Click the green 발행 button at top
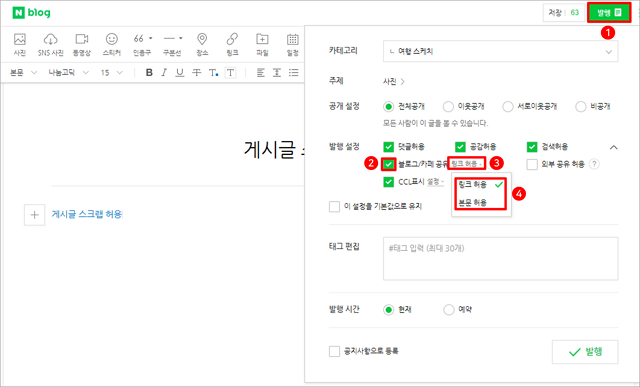 click(x=609, y=13)
